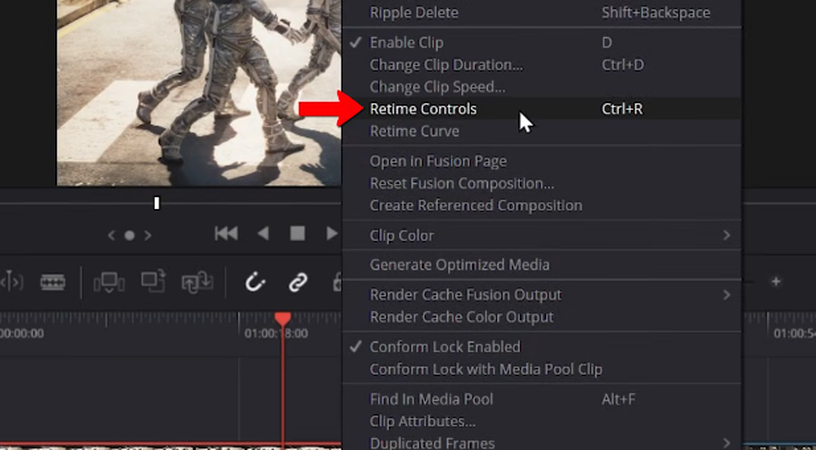Screen dimensions: 816x450
Task: Toggle timeline Snapping magnet icon
Action: click(x=256, y=282)
